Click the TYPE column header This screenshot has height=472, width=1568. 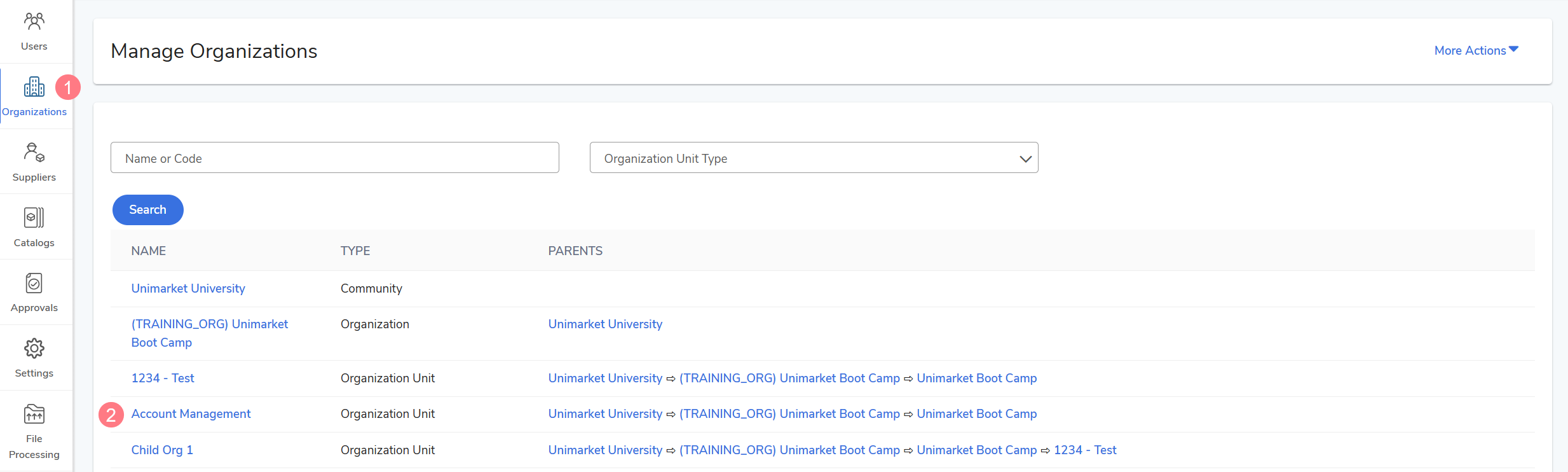click(355, 251)
